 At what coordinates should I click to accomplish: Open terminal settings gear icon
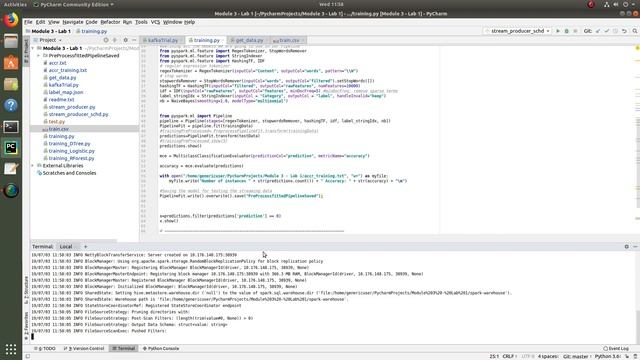627,247
